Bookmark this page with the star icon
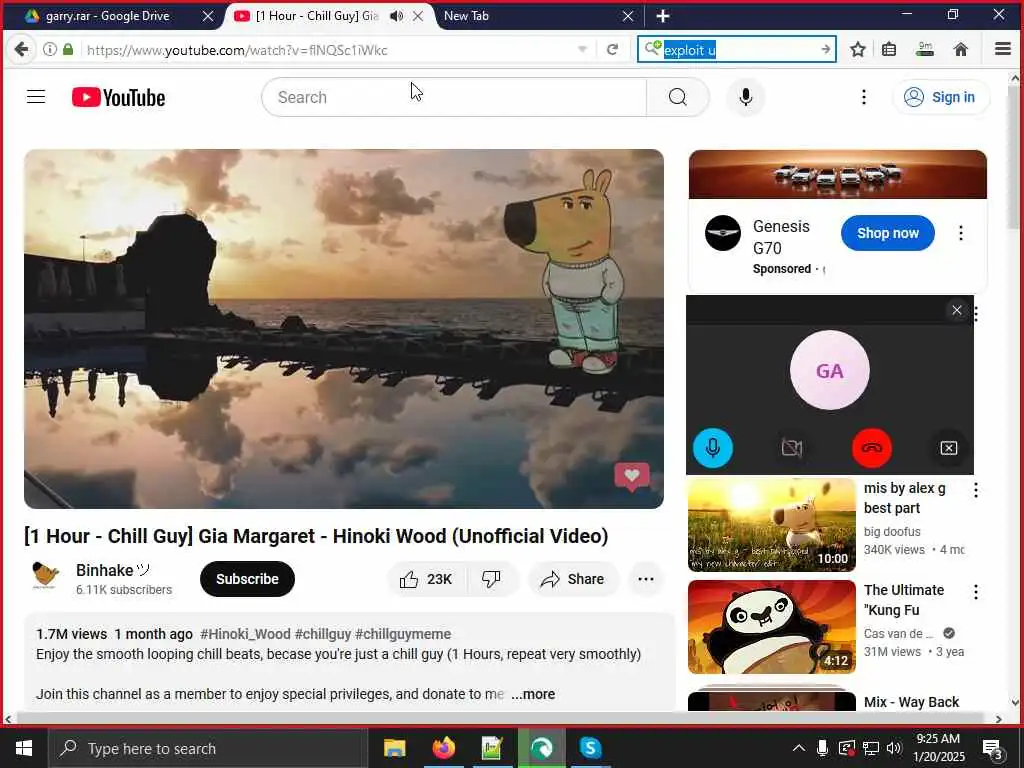Screen dimensions: 1024x768 pyautogui.click(x=858, y=50)
